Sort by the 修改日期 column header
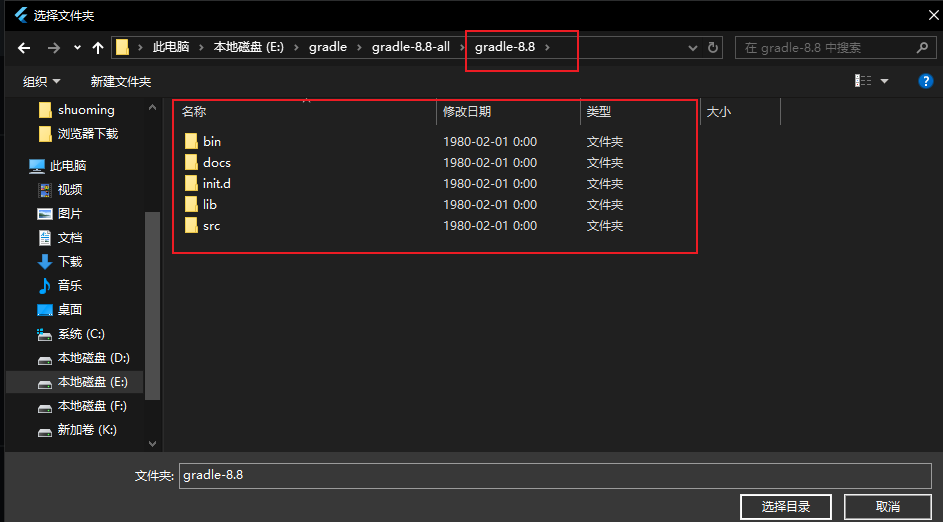This screenshot has width=943, height=522. coord(467,112)
